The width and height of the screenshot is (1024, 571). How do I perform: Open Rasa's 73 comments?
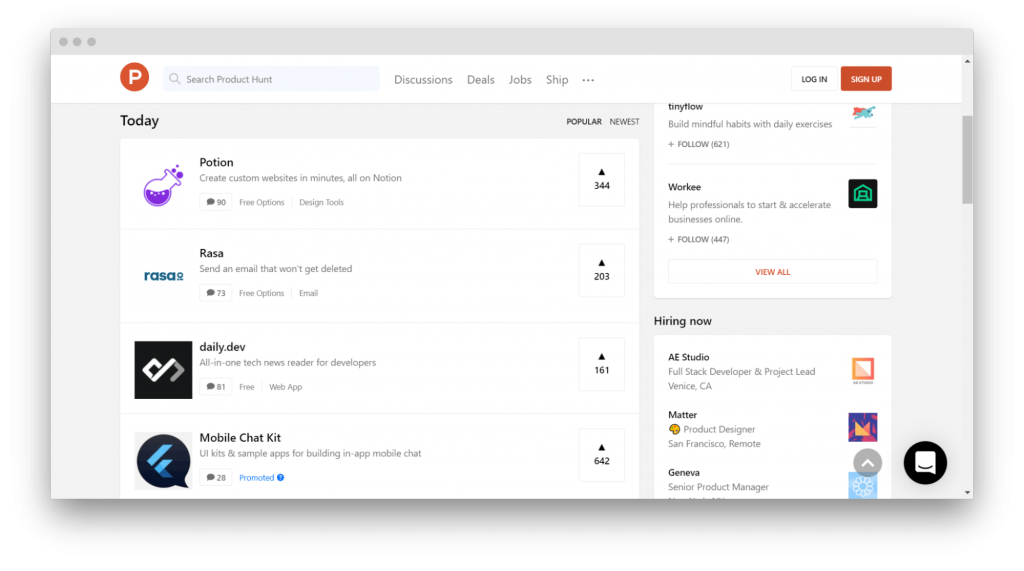(216, 293)
